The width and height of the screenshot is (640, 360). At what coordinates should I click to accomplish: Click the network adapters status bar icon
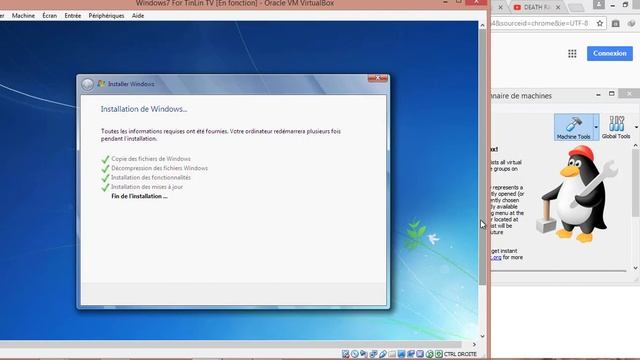coord(373,354)
